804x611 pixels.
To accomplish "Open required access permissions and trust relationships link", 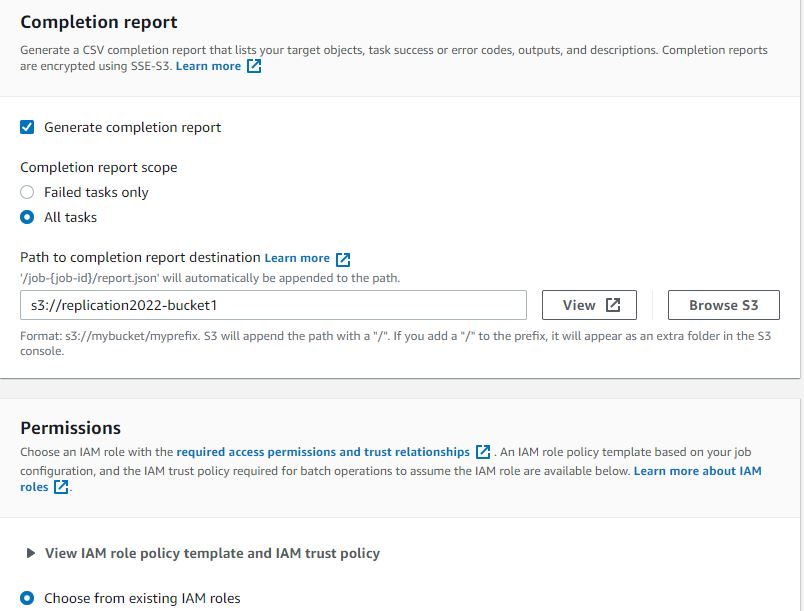I will (323, 452).
